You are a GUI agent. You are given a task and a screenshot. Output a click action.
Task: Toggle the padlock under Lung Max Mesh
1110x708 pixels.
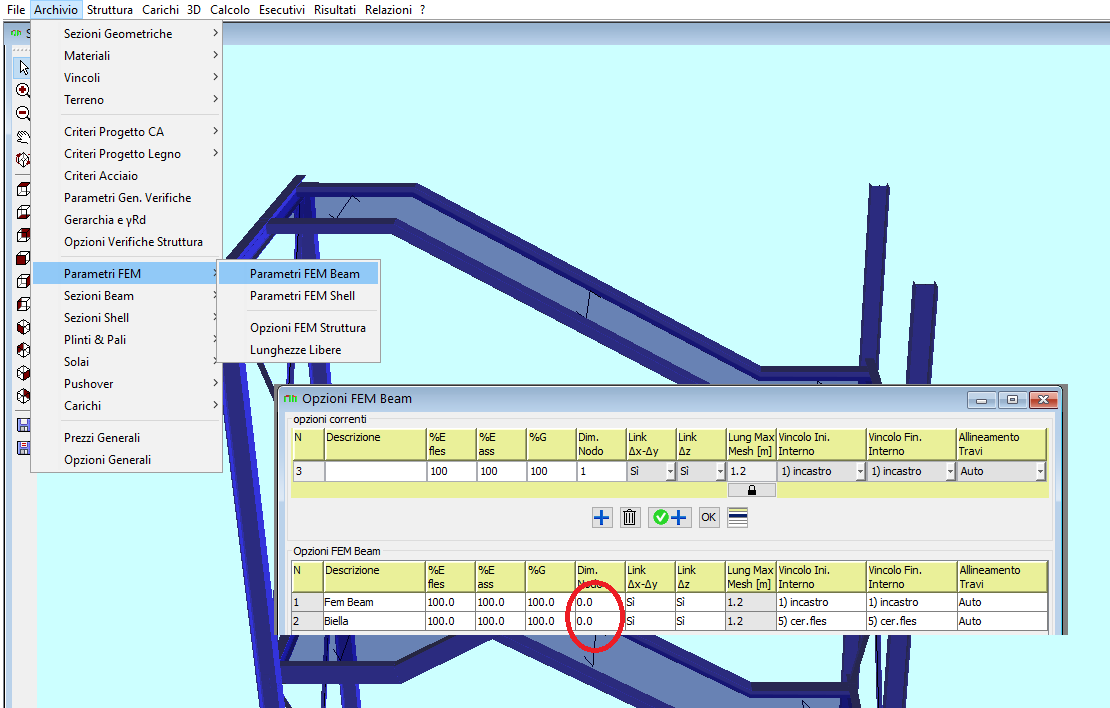tap(752, 490)
